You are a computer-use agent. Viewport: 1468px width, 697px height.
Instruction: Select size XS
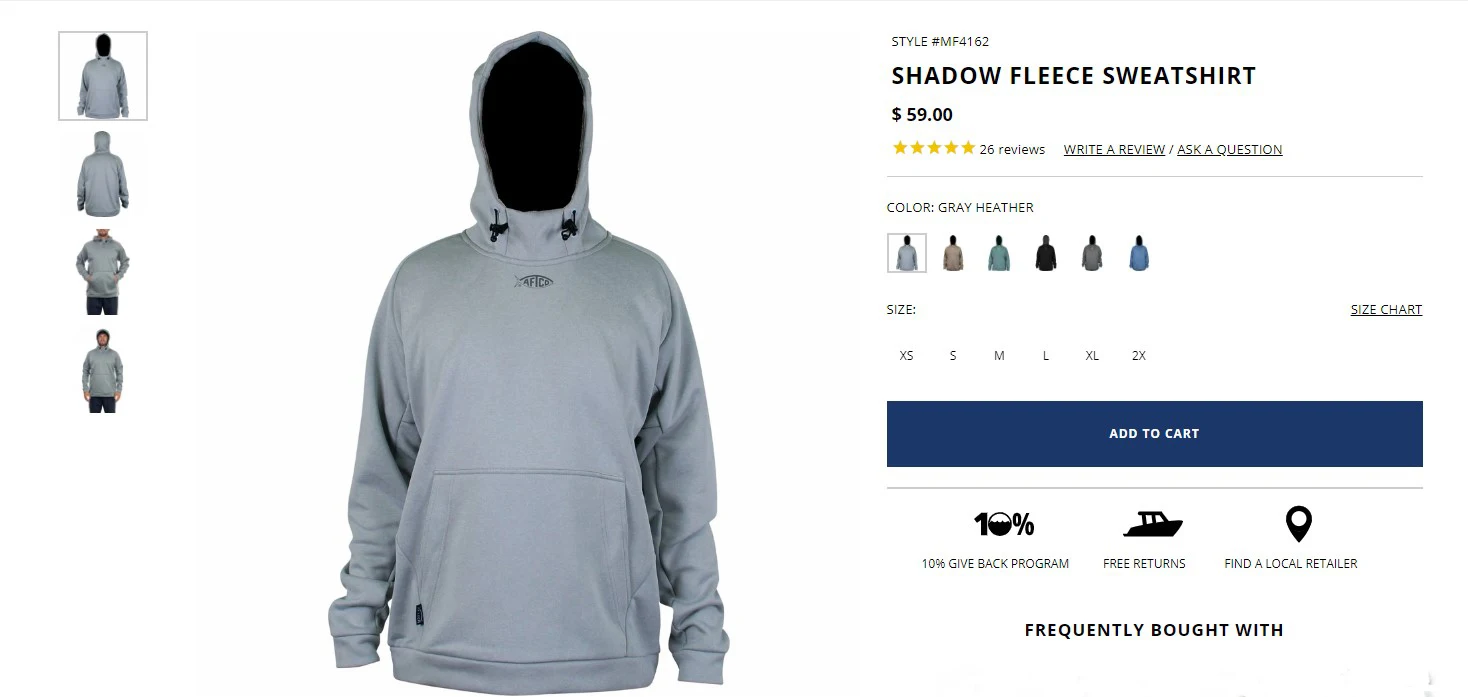point(906,356)
